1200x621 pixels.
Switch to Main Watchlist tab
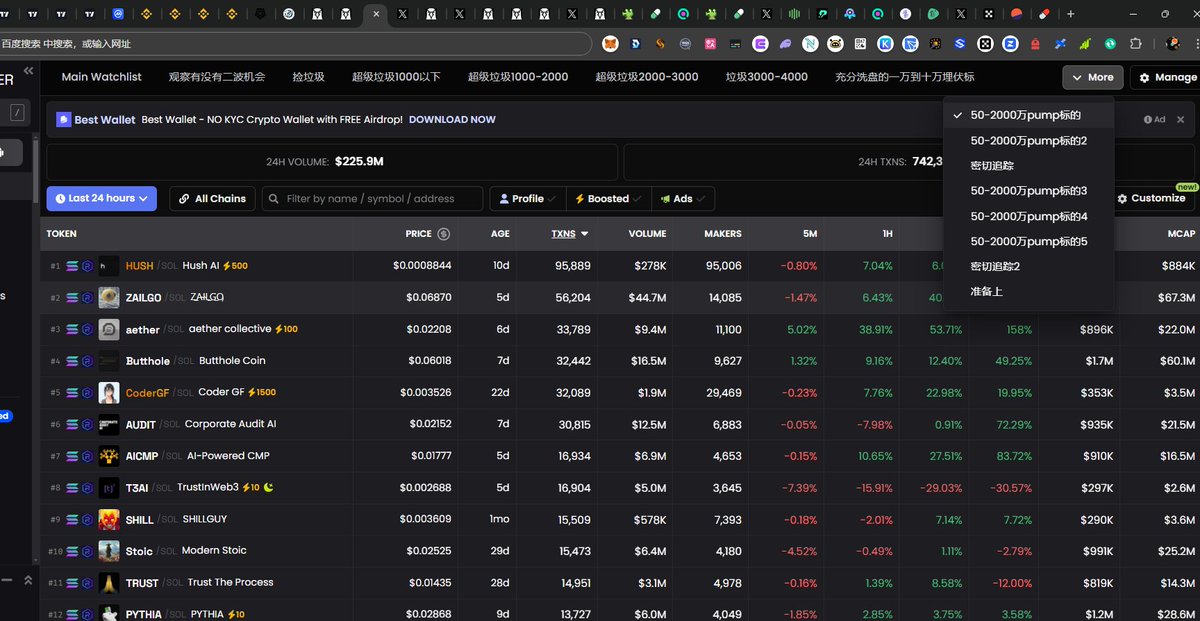pos(101,77)
